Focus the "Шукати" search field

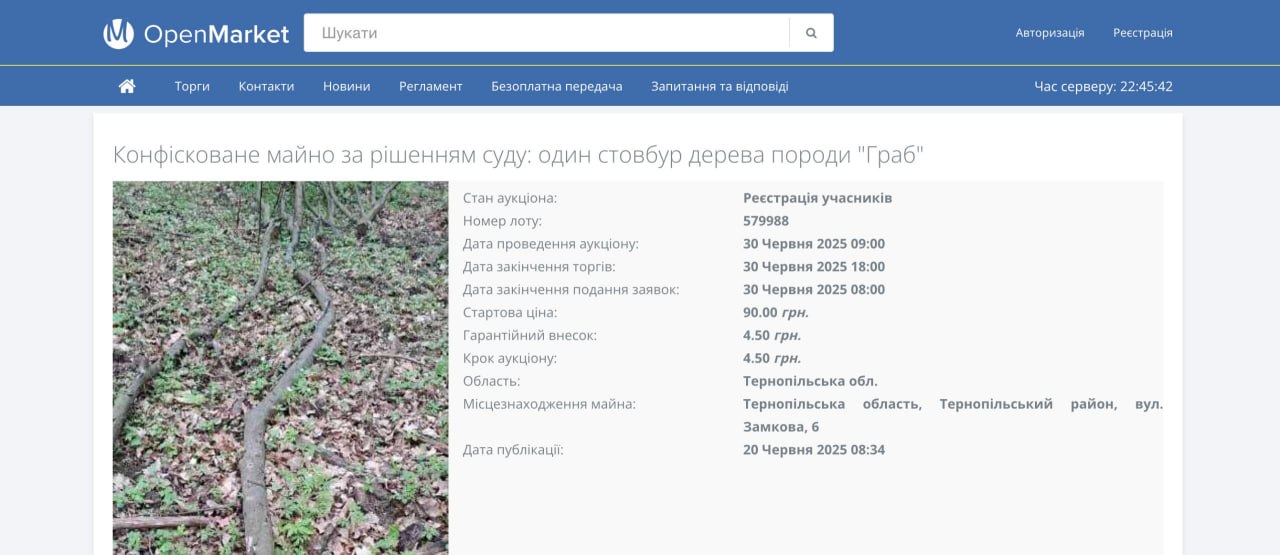click(546, 33)
